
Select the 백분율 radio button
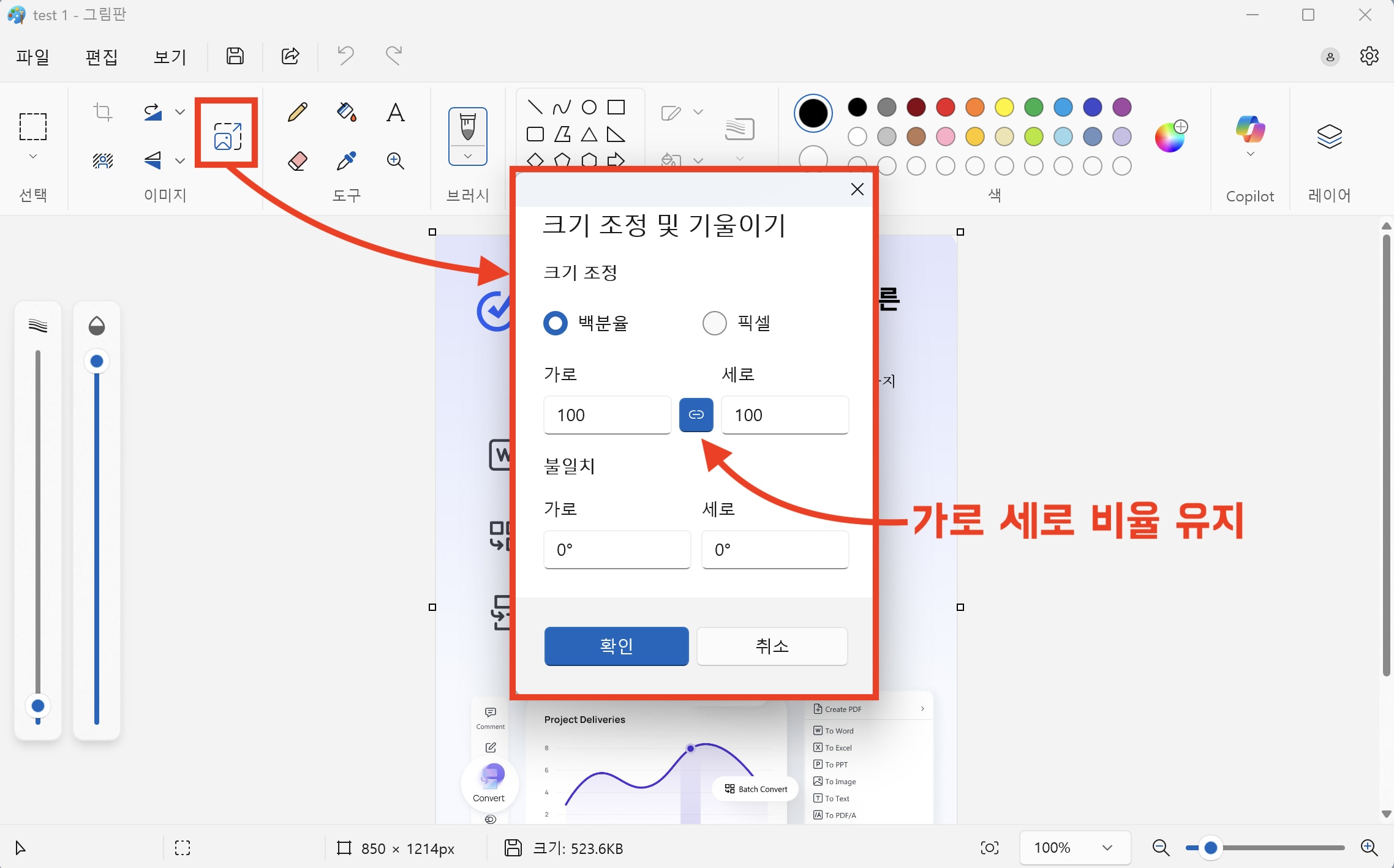[x=556, y=323]
